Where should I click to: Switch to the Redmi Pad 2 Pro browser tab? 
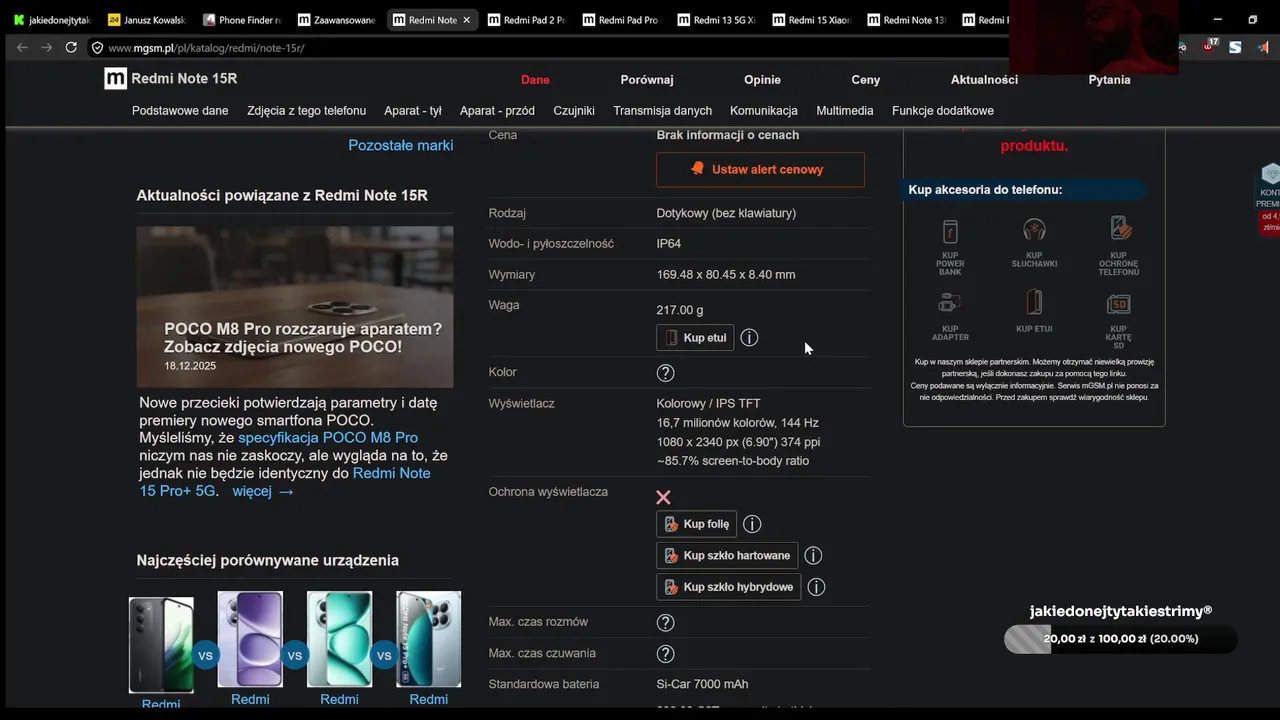click(x=526, y=20)
